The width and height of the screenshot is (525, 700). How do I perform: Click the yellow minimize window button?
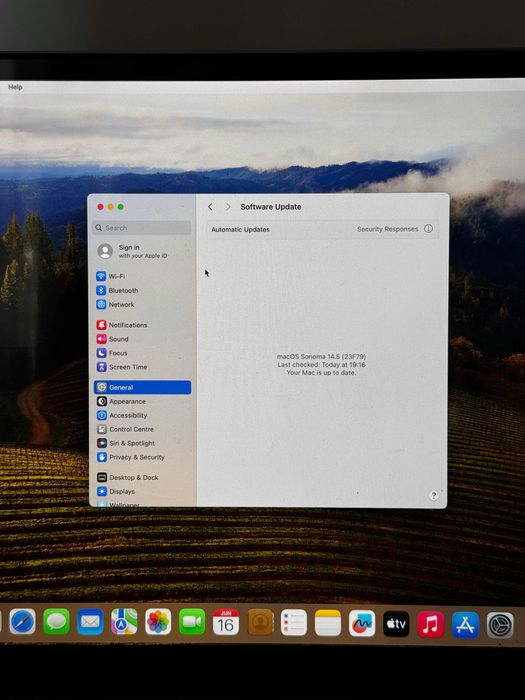tap(110, 207)
